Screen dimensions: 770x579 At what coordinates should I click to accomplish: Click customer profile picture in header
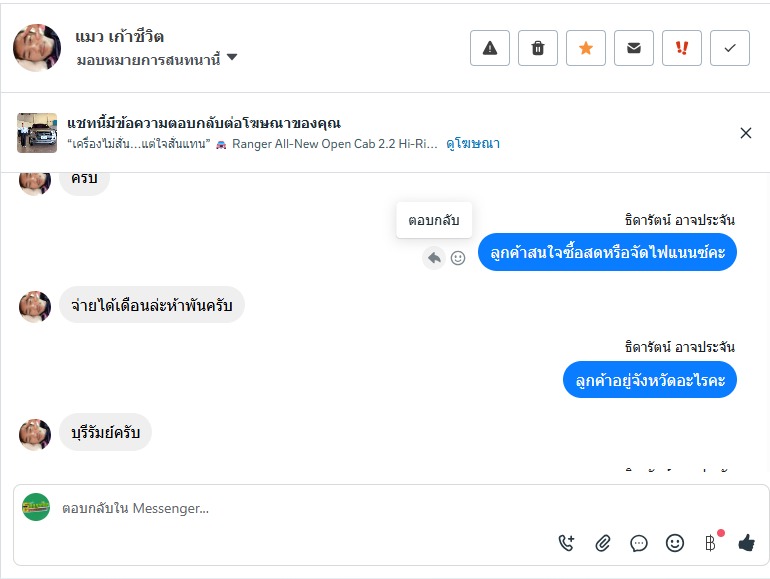click(37, 48)
